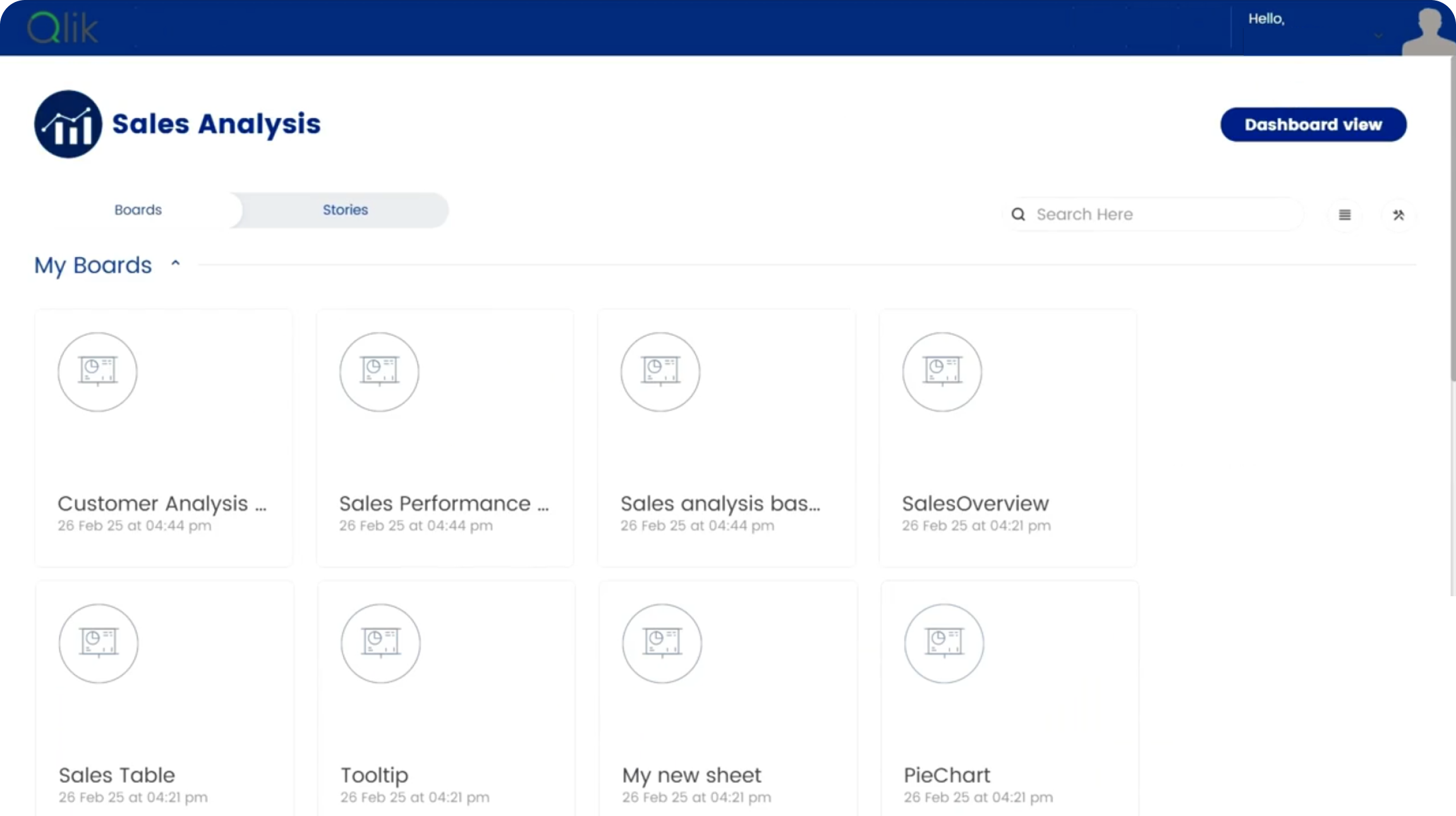The image size is (1456, 816).
Task: Click the Sales Analysis heading text
Action: tap(216, 124)
